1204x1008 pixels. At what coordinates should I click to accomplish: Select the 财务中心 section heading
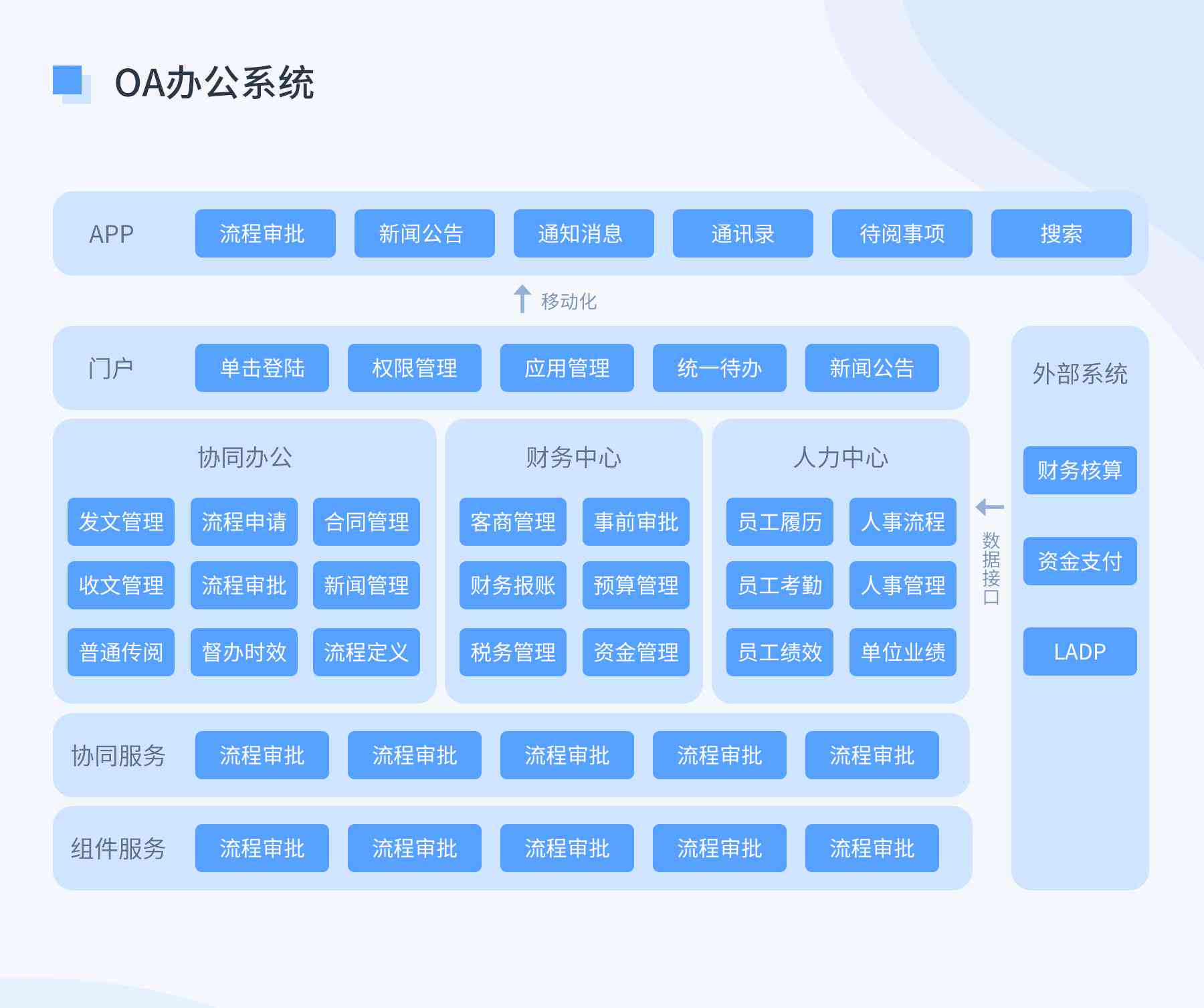[574, 458]
